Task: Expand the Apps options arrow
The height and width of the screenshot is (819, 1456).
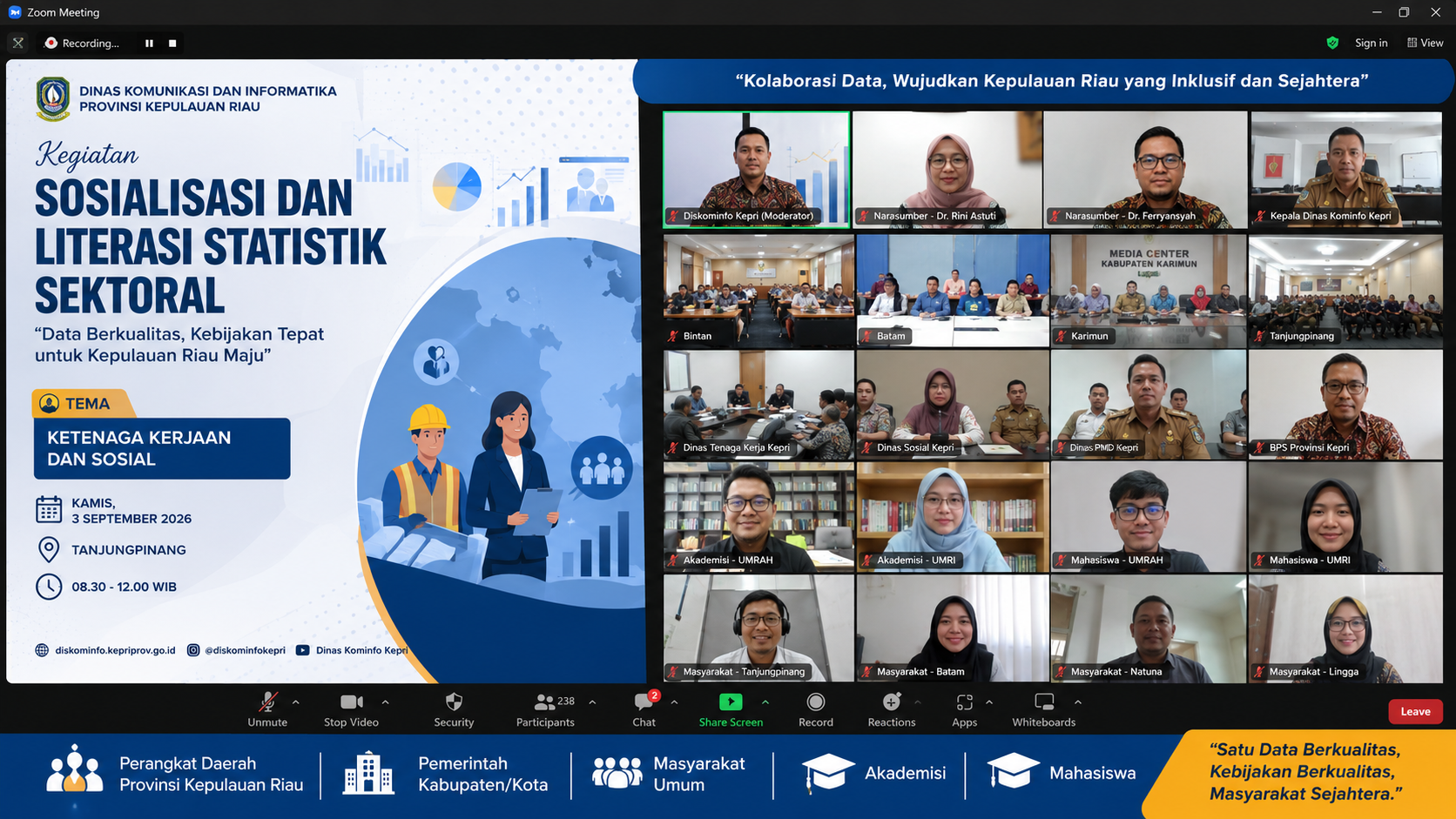Action: click(x=989, y=702)
